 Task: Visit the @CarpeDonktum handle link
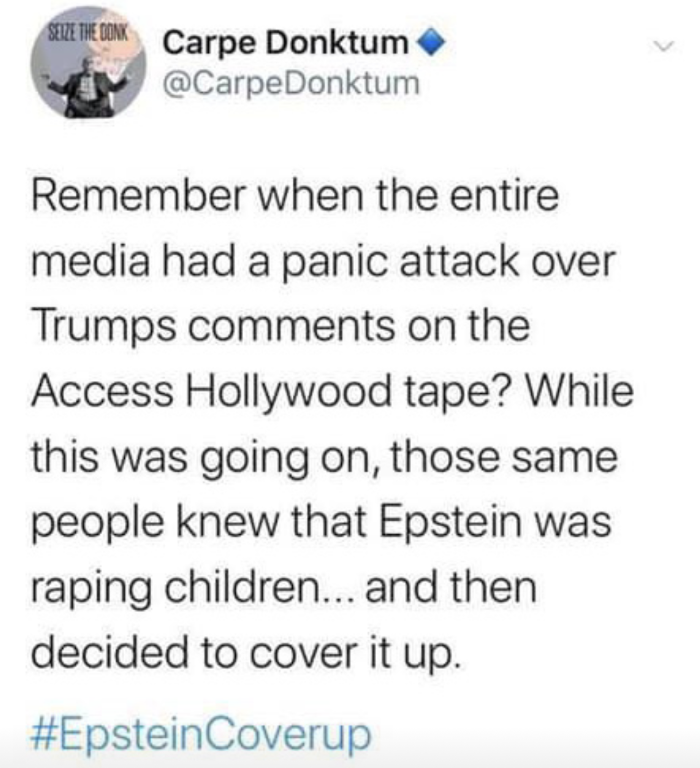coord(291,83)
